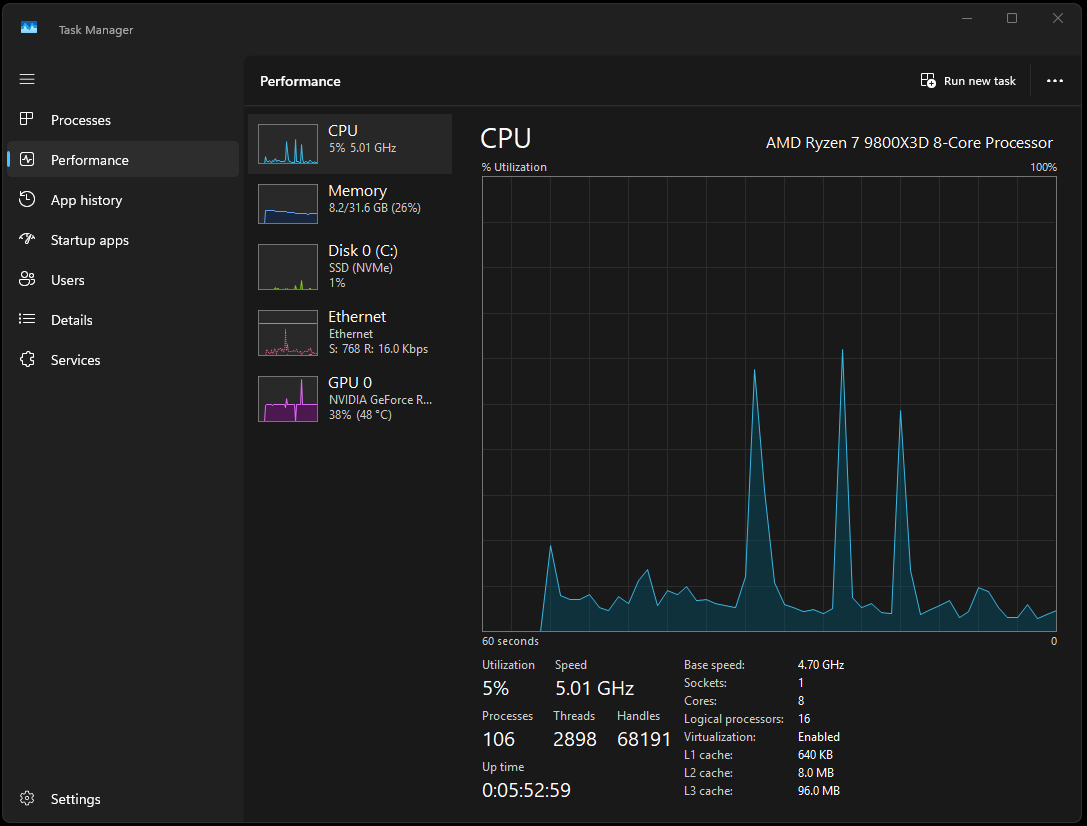
Task: Click the Startup apps gauge icon
Action: point(27,239)
